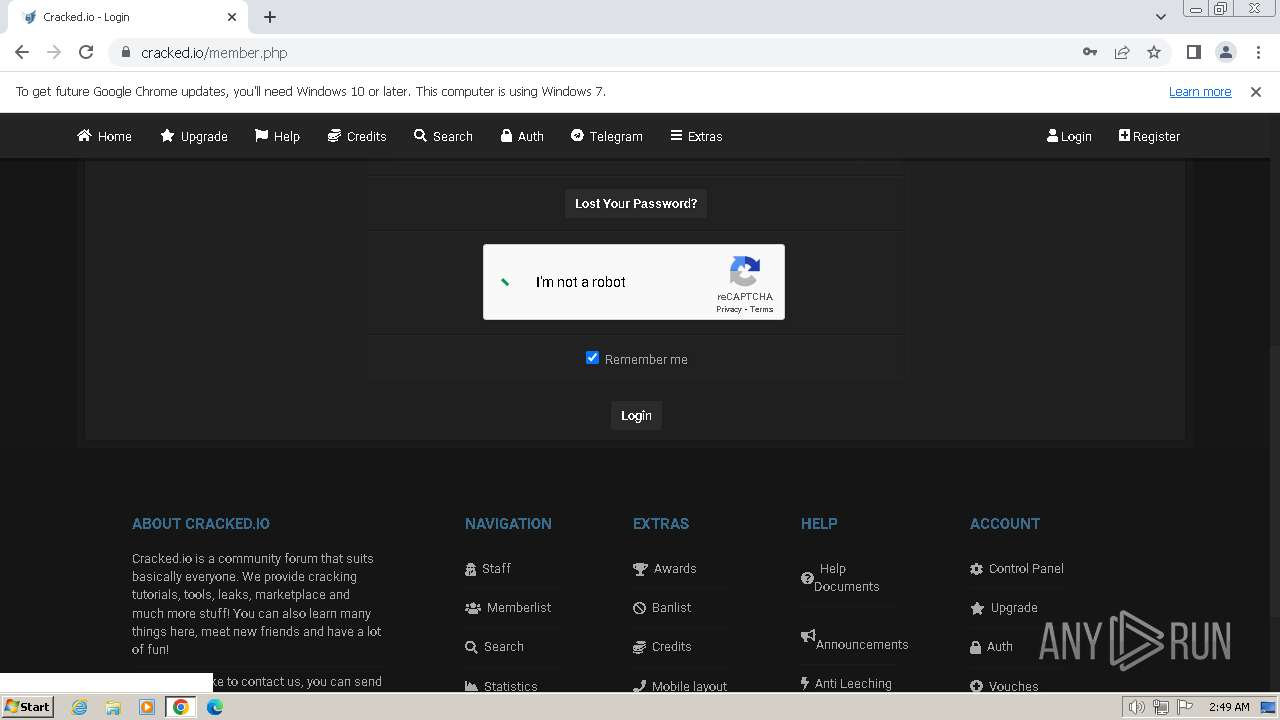Close the Cracked.io - Login tab
The image size is (1280, 720).
[232, 16]
